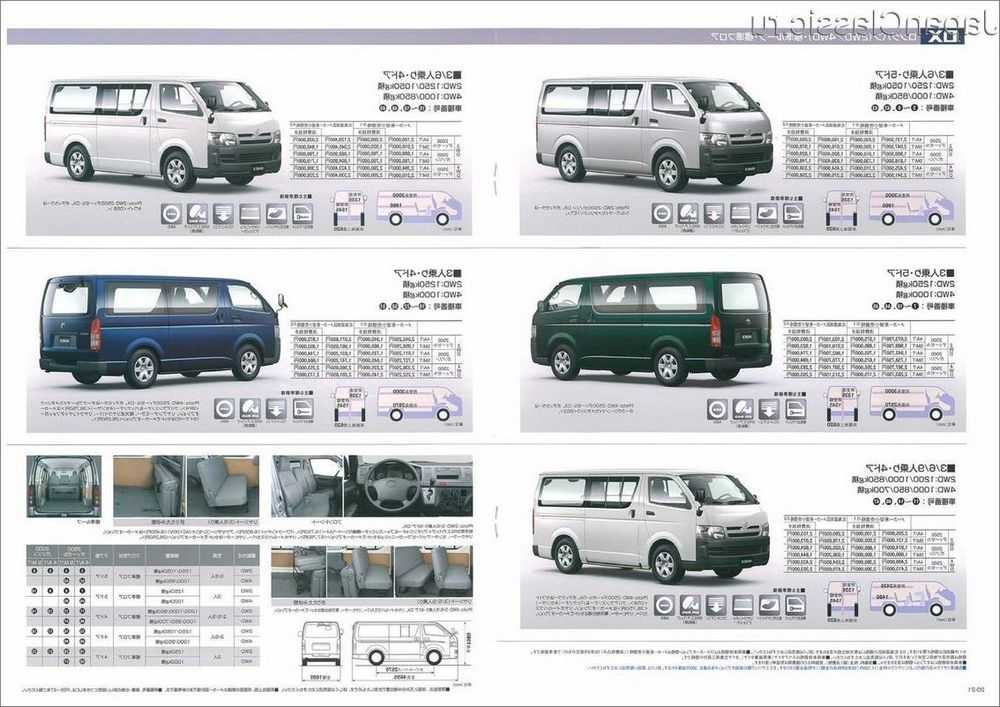Select the upright rear bench seat photo in the top photo row
The image size is (1000, 707).
[223, 486]
